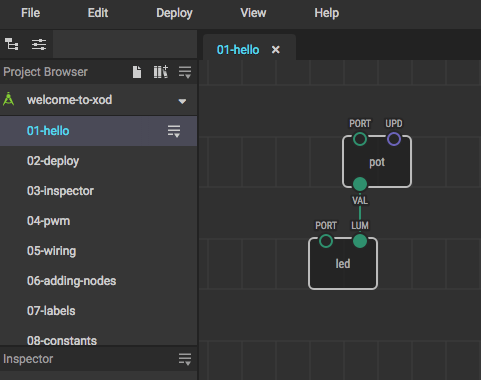Screen dimensions: 481x380
Task: Open the Project Browser panel options menu
Action: click(185, 72)
